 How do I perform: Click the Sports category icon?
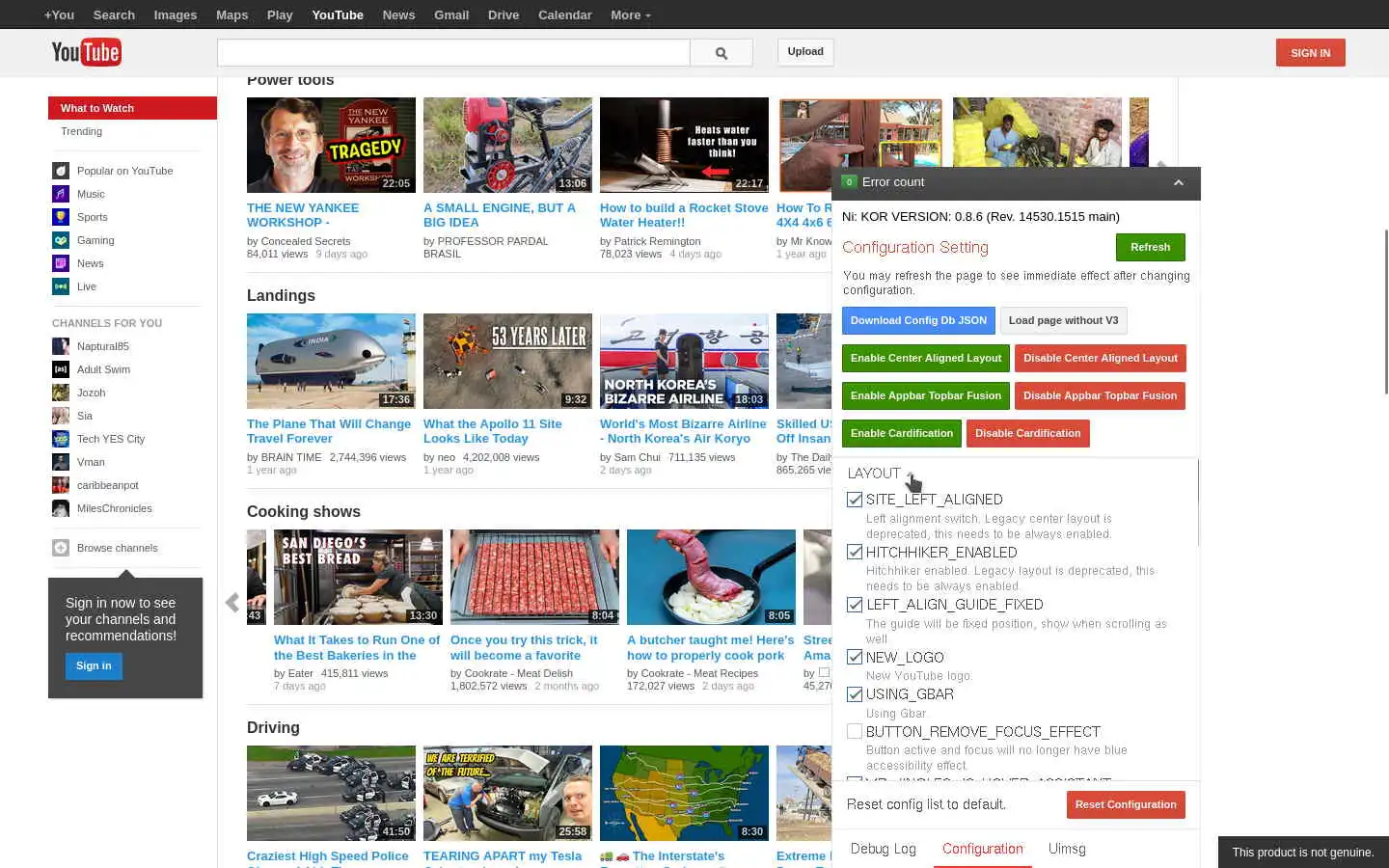61,217
